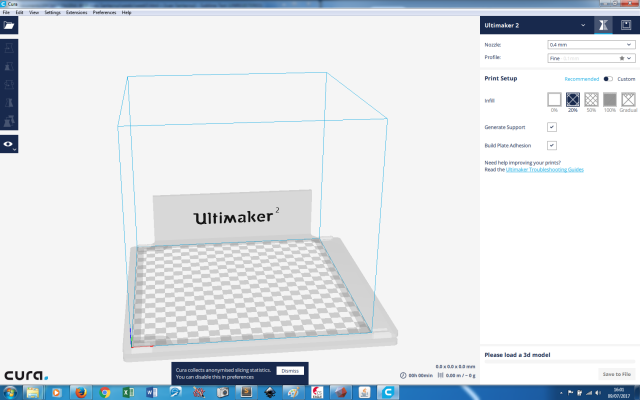Click 'Please load a 3d model' status text

517,355
